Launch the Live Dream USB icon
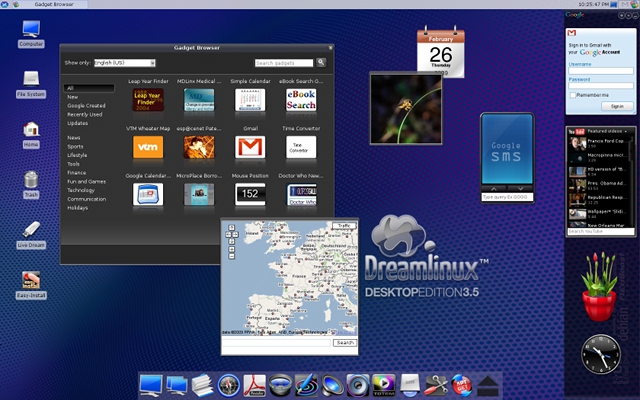The height and width of the screenshot is (400, 640). click(x=31, y=230)
